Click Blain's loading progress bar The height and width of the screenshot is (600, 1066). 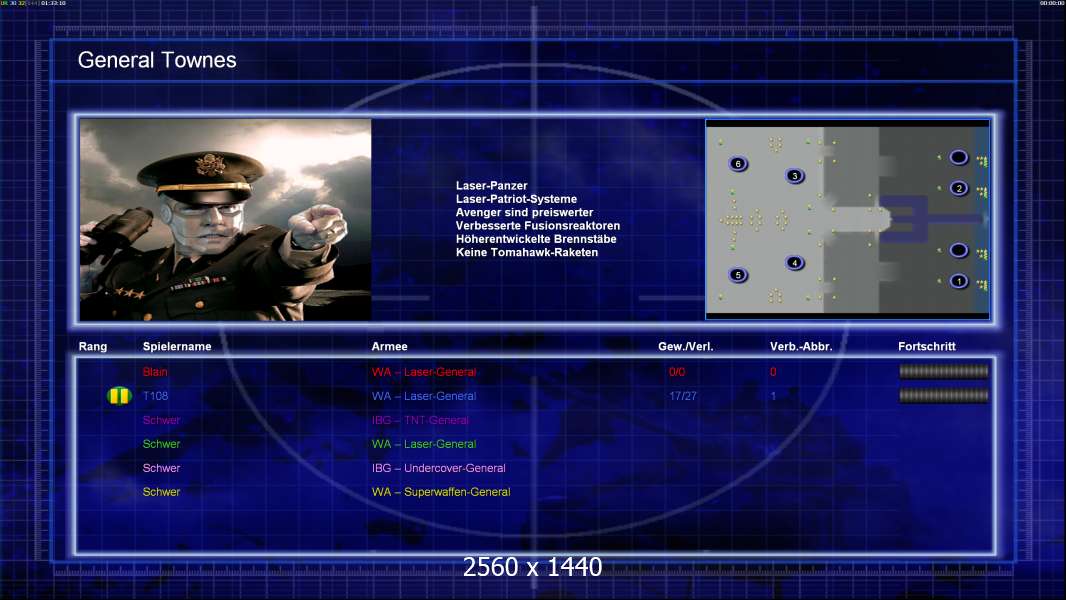(x=944, y=371)
